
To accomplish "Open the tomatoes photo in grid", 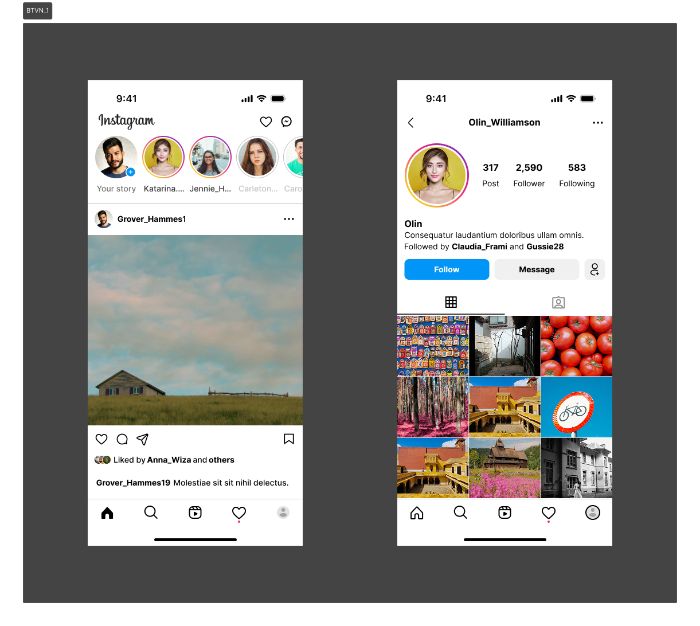I will click(x=576, y=346).
